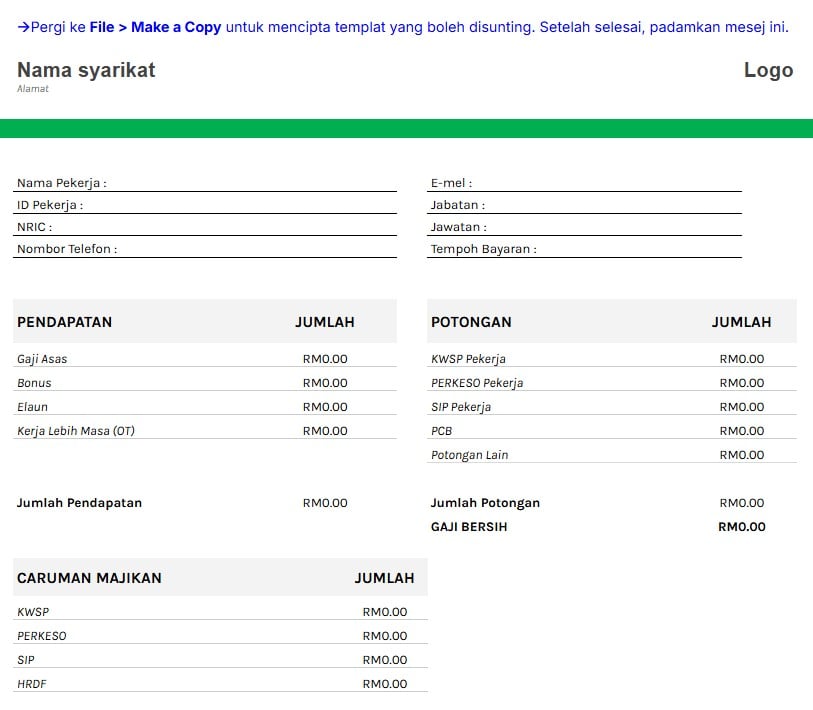This screenshot has height=710, width=813.
Task: Select the JUMLAH header beside POTONGAN
Action: click(741, 322)
